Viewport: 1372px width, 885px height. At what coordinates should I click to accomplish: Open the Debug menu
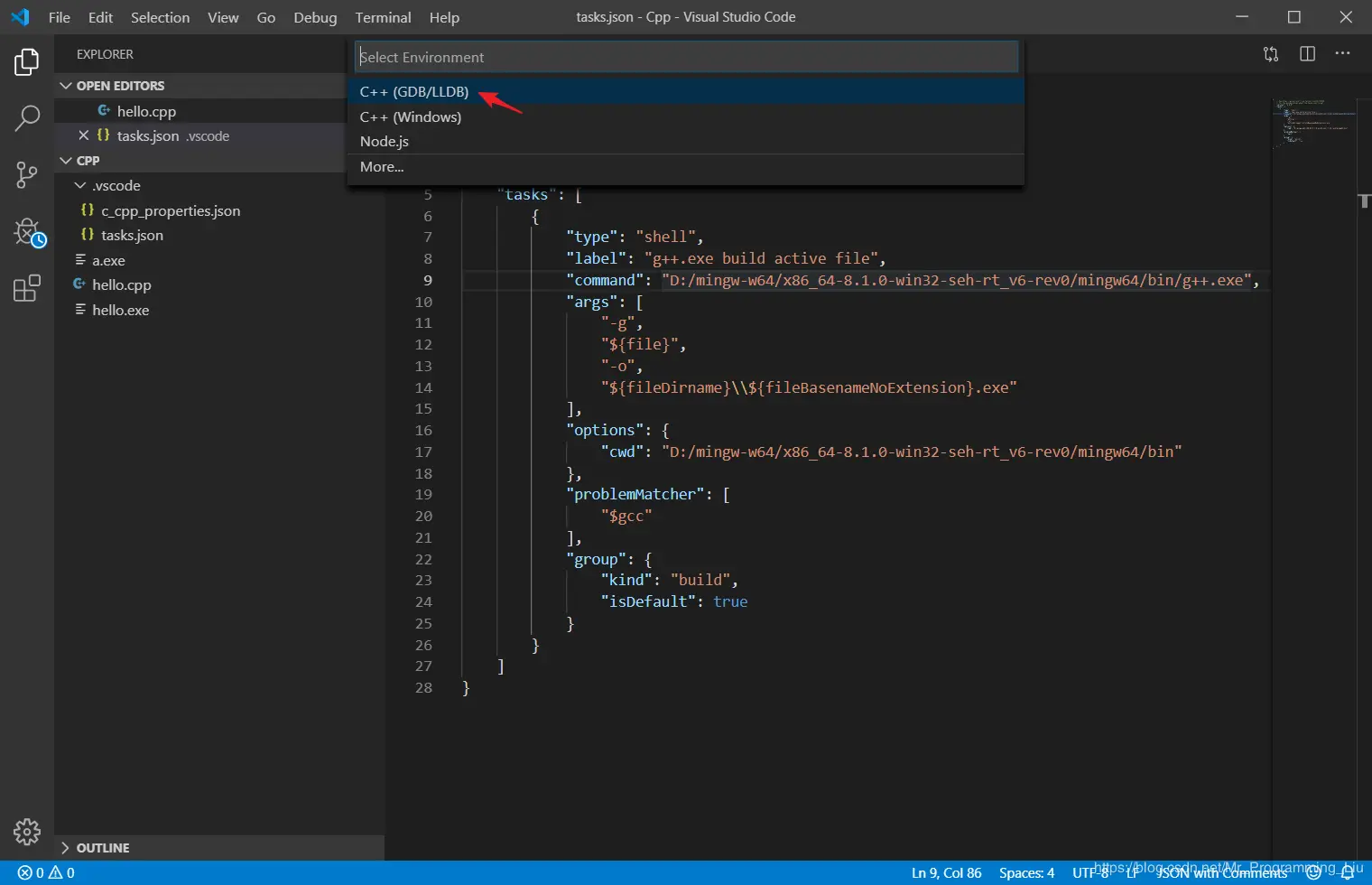coord(315,17)
